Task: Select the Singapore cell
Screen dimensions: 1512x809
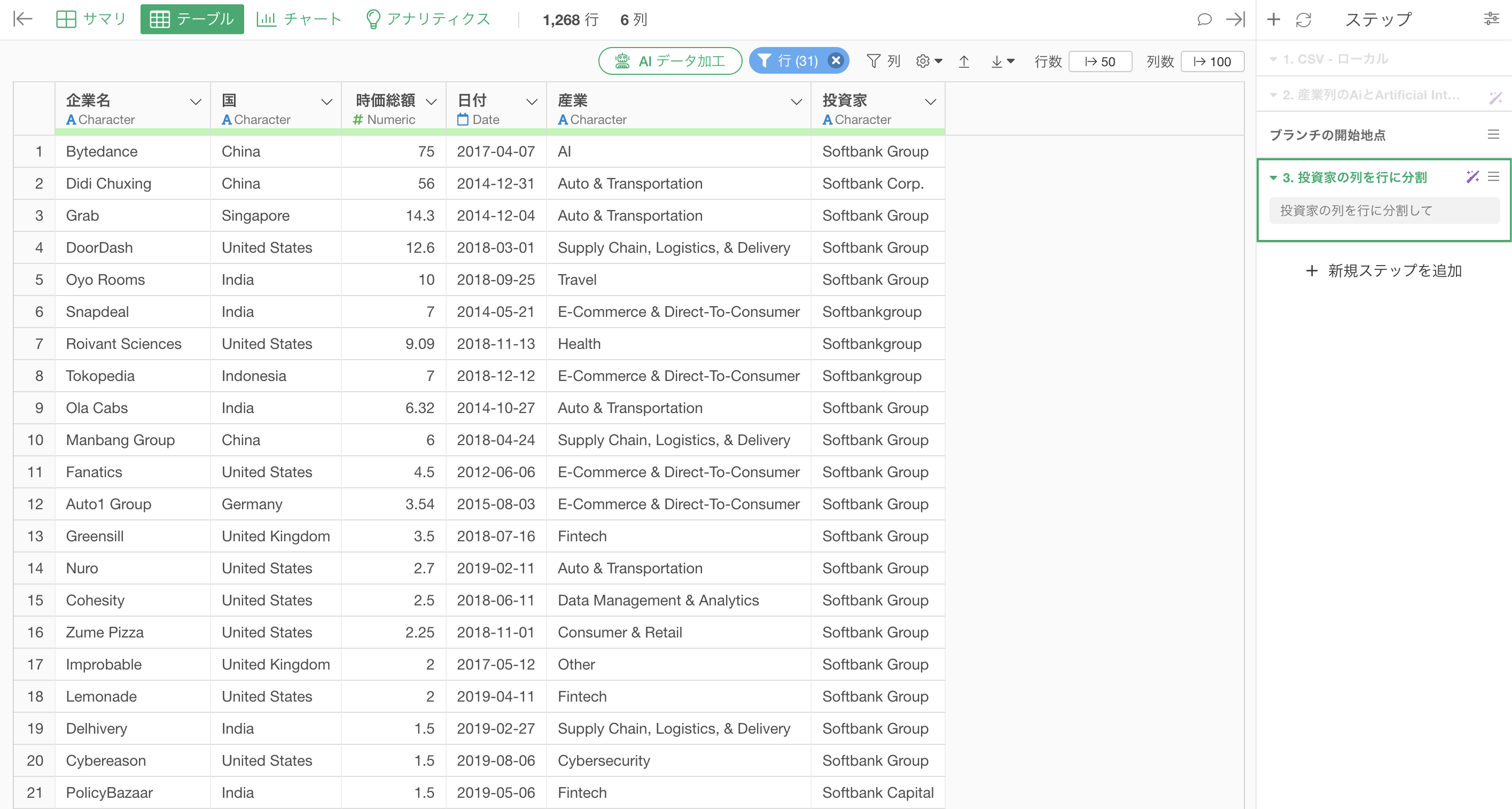Action: point(276,215)
